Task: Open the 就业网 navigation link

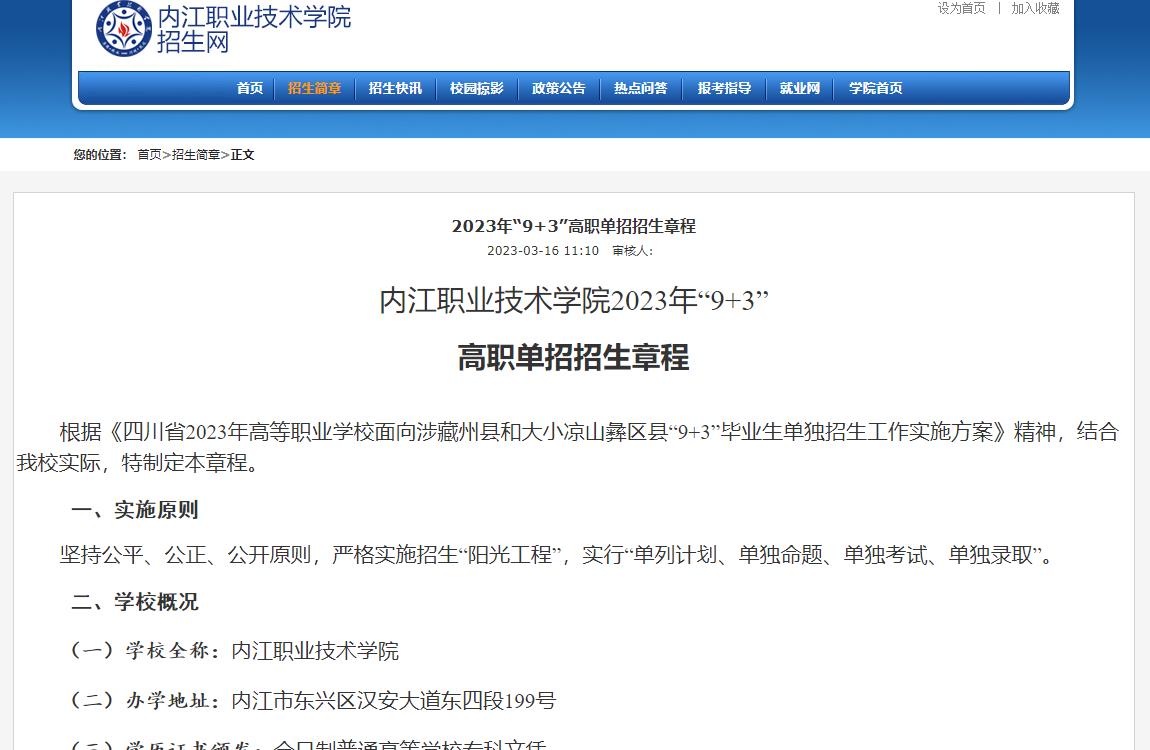Action: point(800,88)
